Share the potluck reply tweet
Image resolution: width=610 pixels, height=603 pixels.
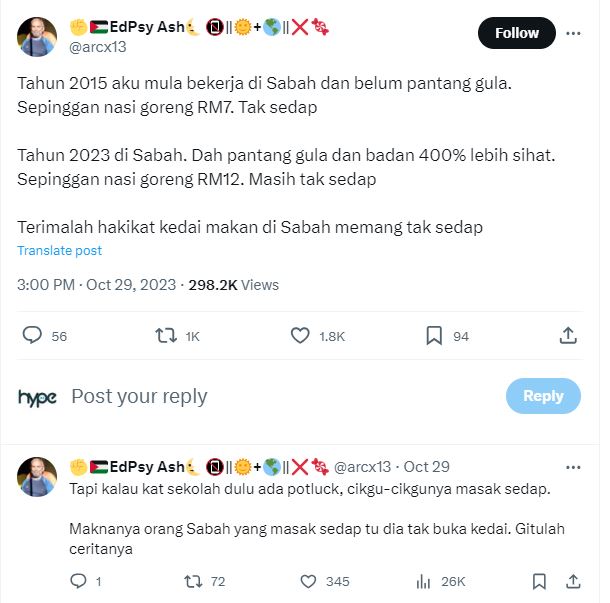[573, 581]
